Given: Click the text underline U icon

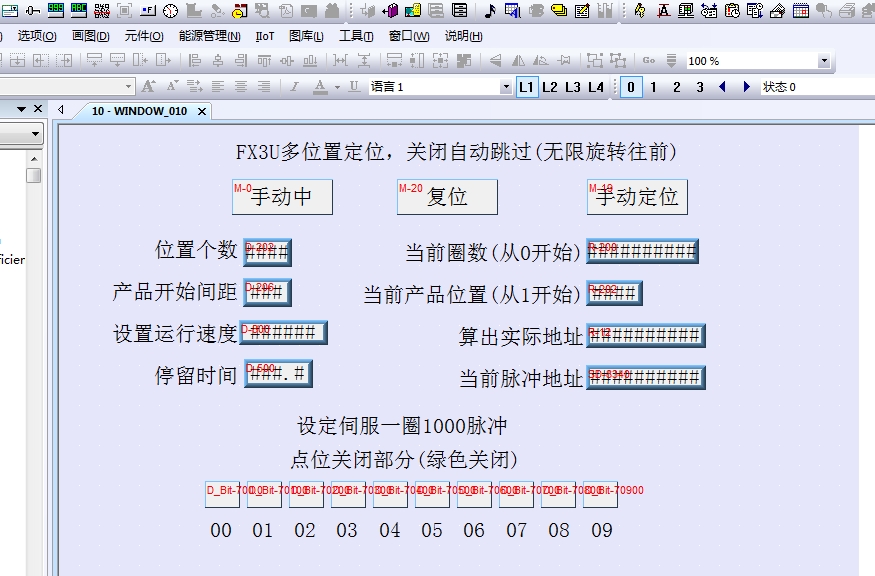Looking at the screenshot, I should (354, 87).
